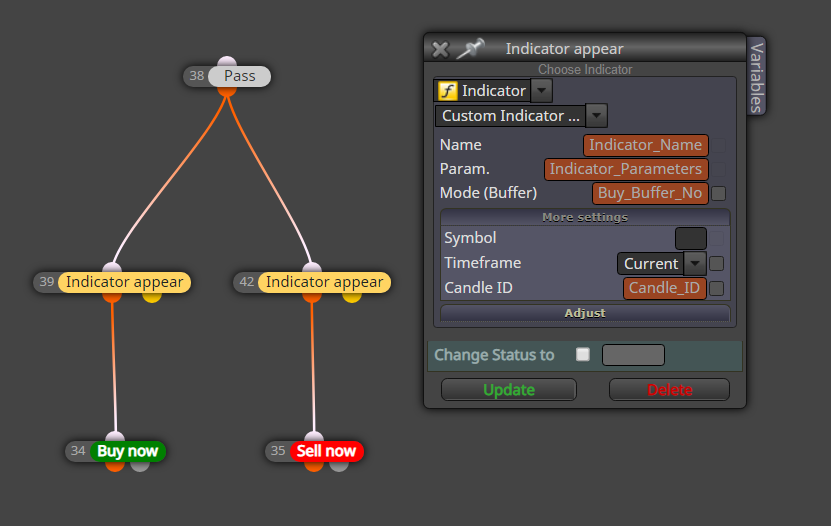Click the yellow output connector of node 39

pos(152,298)
